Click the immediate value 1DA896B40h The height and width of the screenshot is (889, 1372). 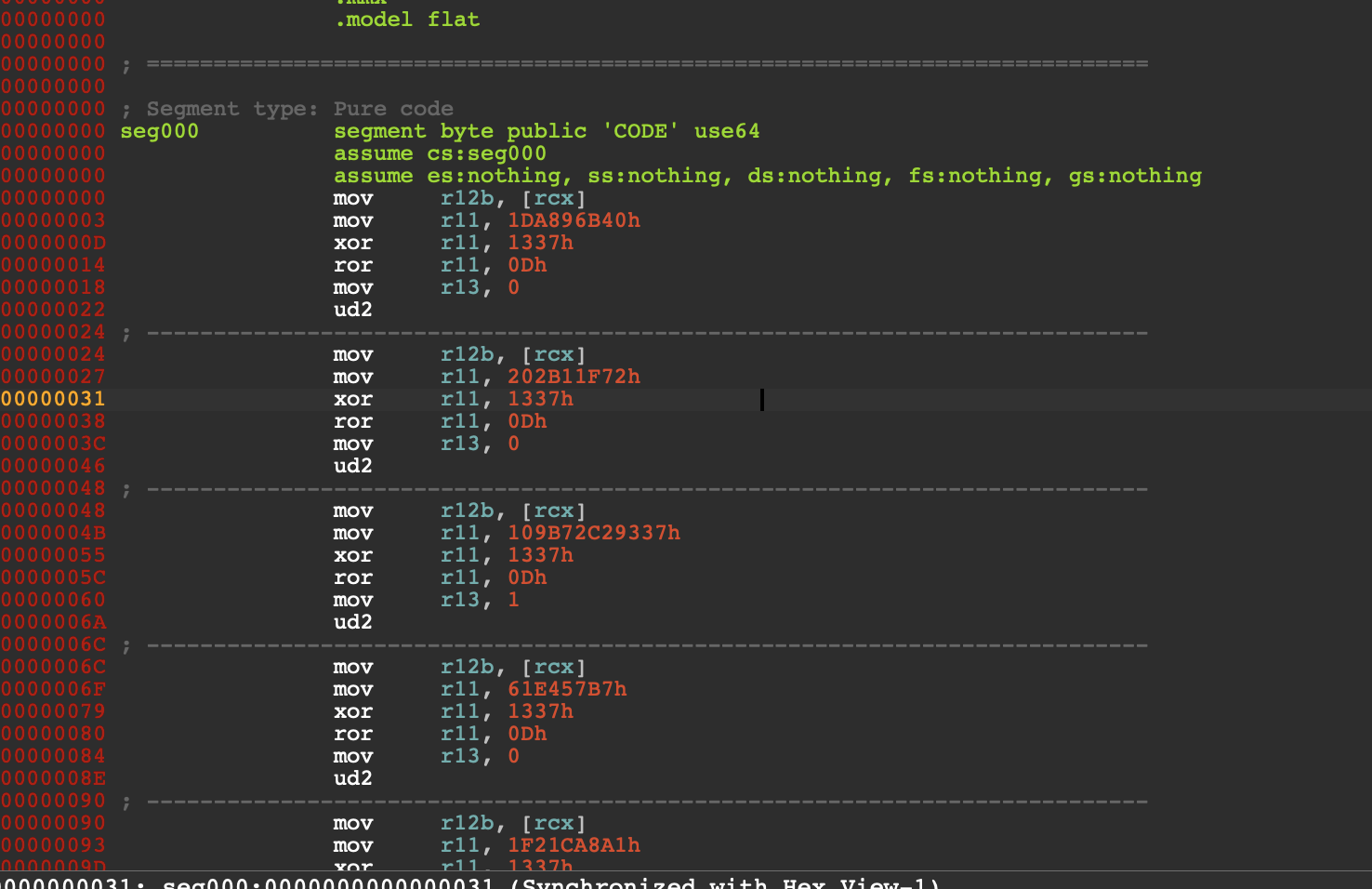pyautogui.click(x=573, y=220)
